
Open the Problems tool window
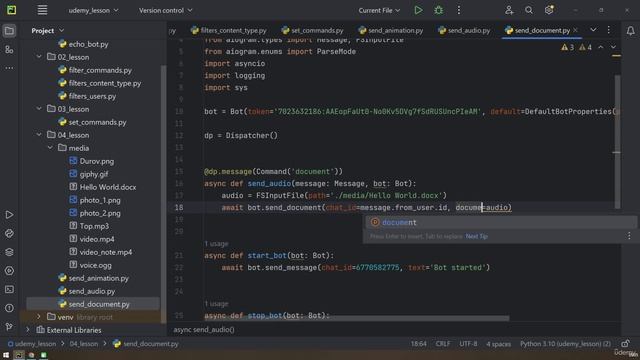coord(9,308)
